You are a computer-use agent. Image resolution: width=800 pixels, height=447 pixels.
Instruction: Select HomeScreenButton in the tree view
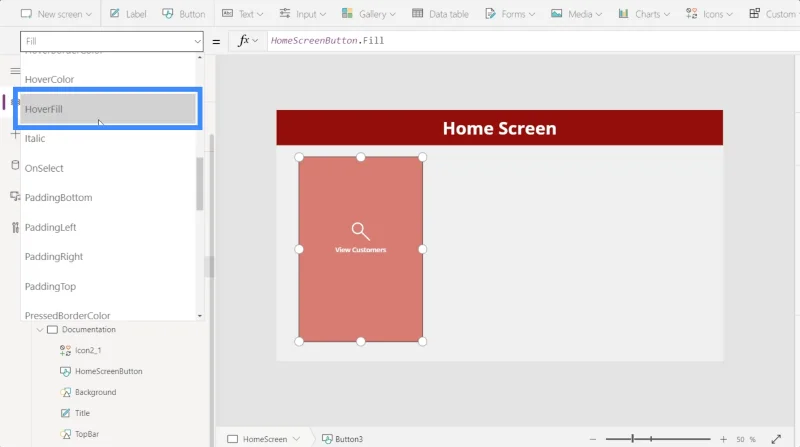point(108,371)
